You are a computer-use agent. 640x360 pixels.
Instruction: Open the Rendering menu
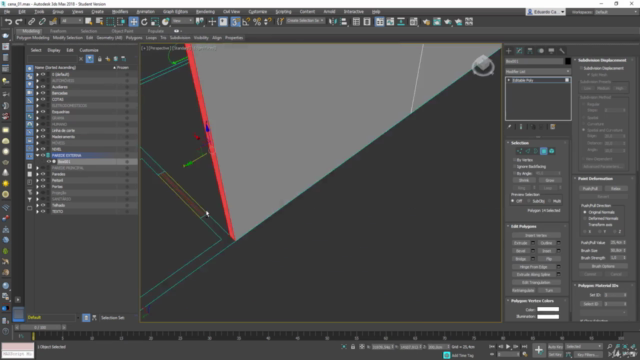[205, 12]
